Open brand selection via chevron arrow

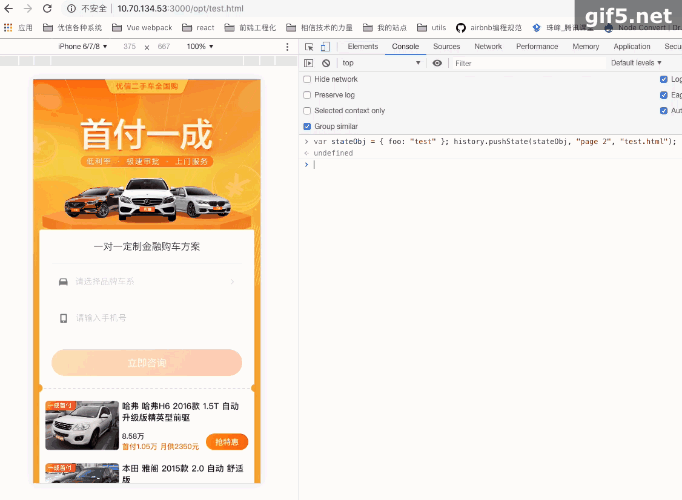232,282
